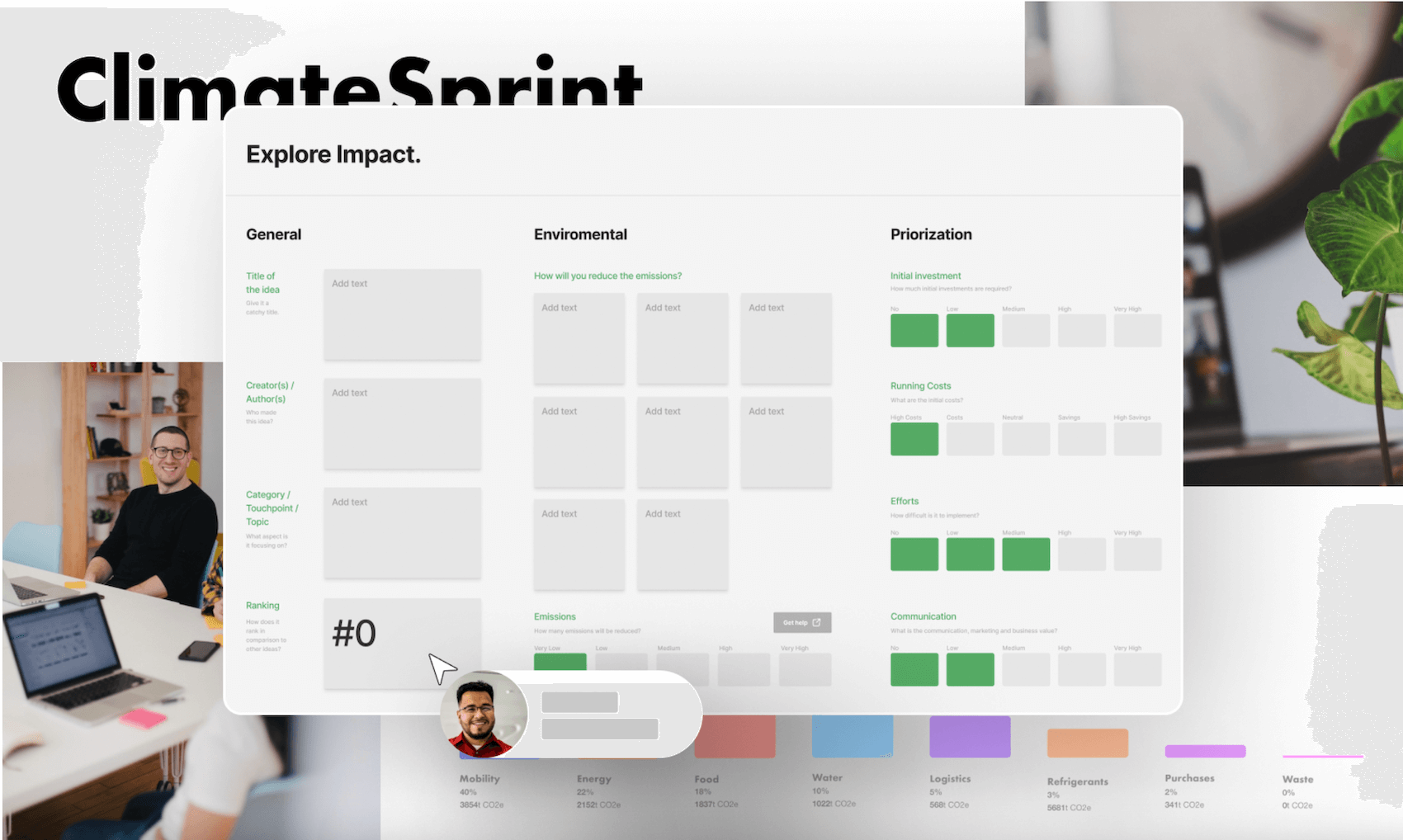Click the purple Logistics category tile
The width and height of the screenshot is (1403, 840).
pos(970,739)
